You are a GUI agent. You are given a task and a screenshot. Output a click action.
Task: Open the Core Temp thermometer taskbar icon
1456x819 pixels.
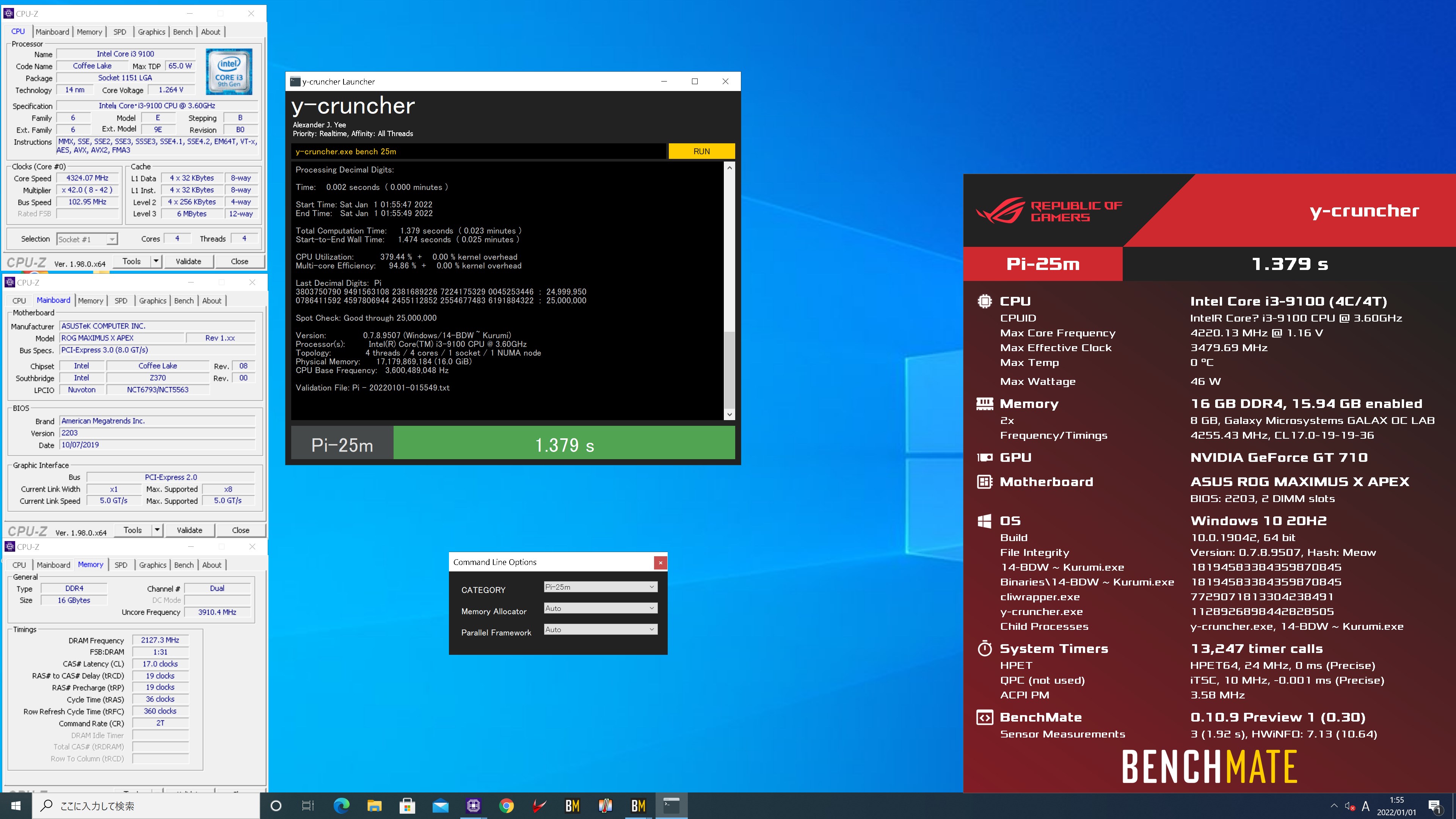pyautogui.click(x=606, y=805)
